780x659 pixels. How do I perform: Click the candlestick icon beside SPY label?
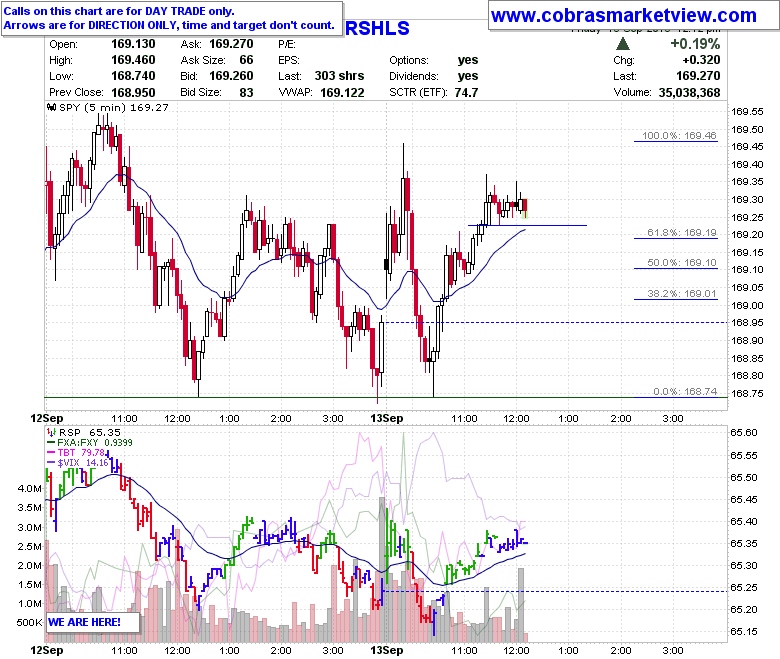click(x=51, y=107)
